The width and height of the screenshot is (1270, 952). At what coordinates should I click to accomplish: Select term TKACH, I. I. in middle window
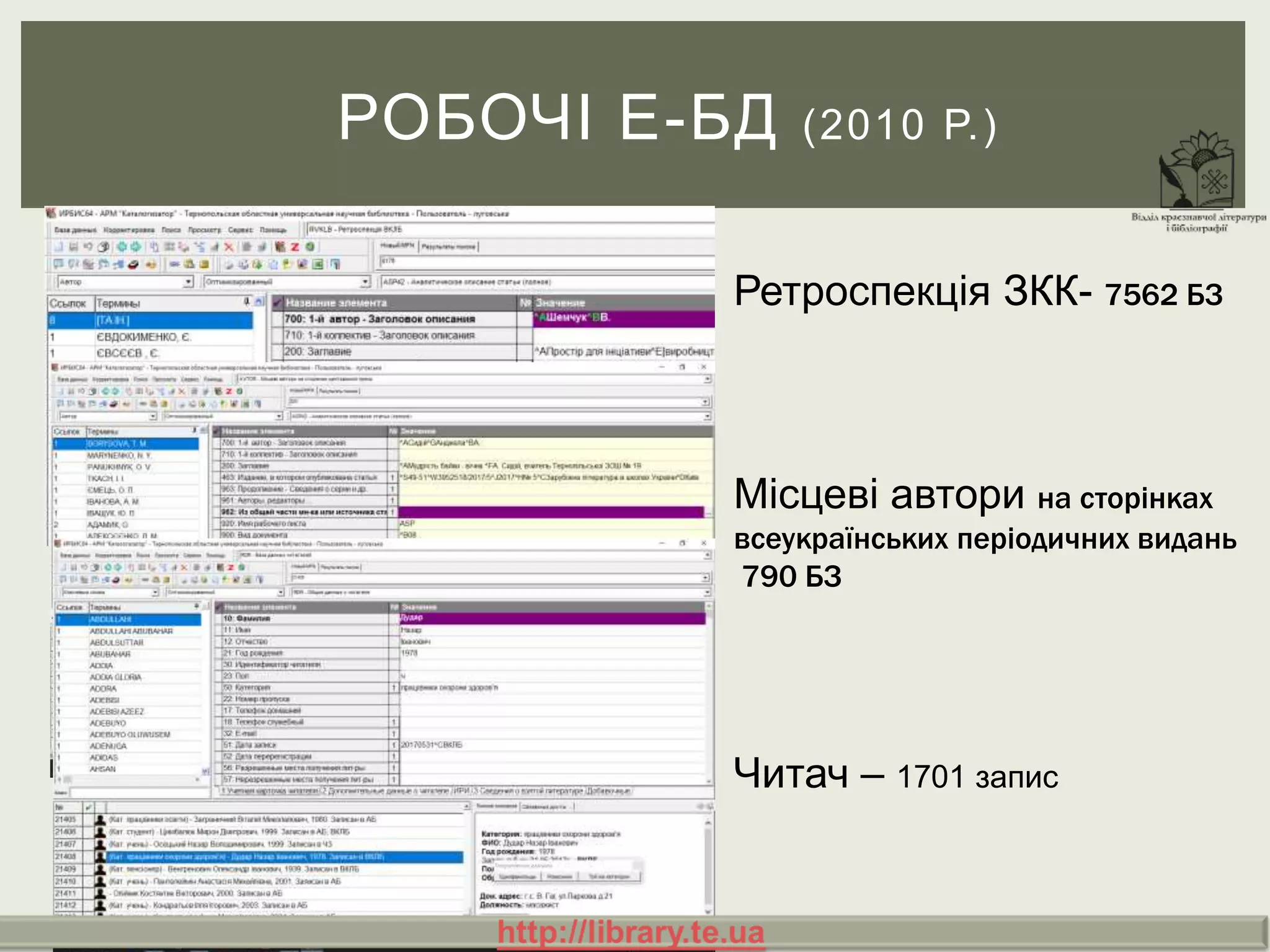(126, 478)
